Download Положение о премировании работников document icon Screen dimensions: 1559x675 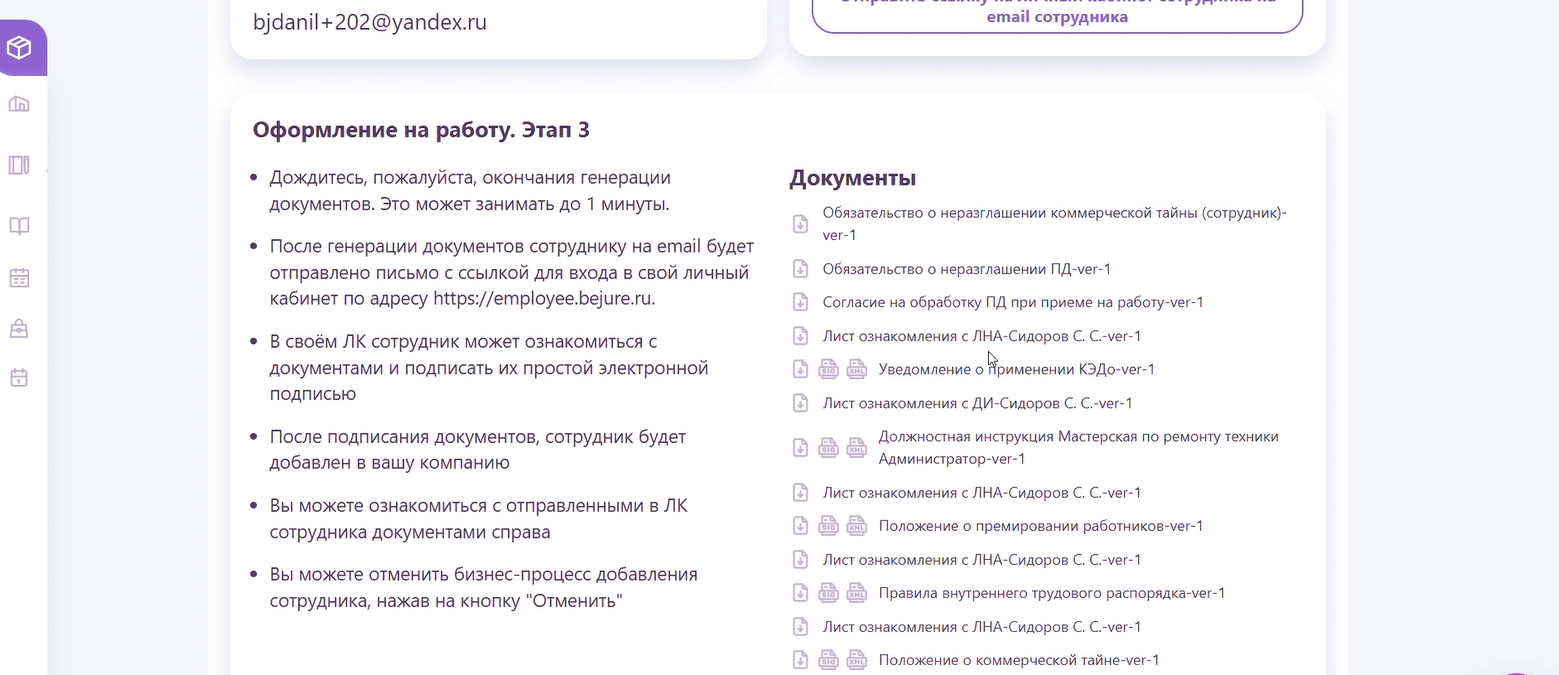(800, 526)
